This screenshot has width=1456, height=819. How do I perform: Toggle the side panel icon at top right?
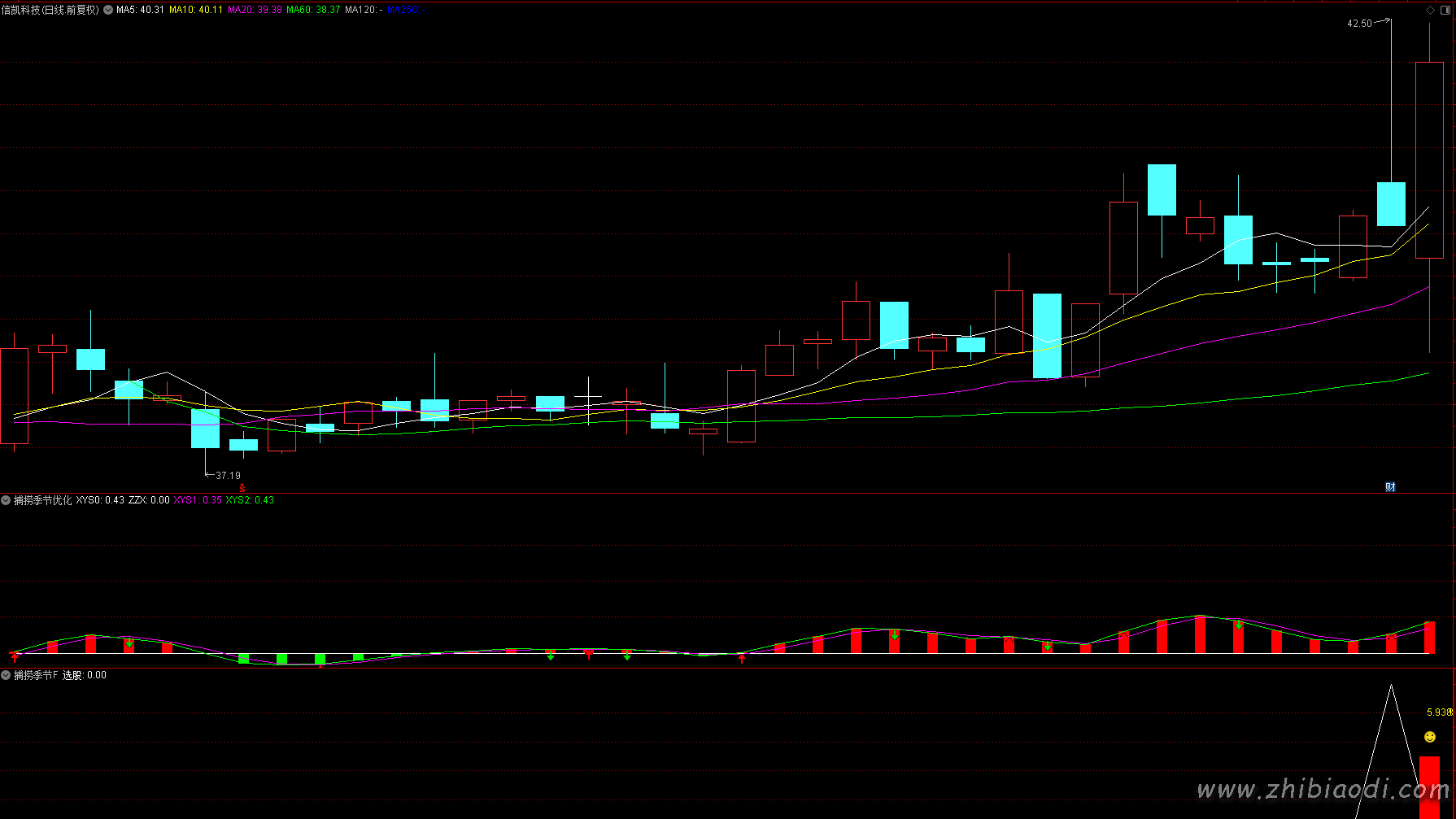[x=1445, y=10]
